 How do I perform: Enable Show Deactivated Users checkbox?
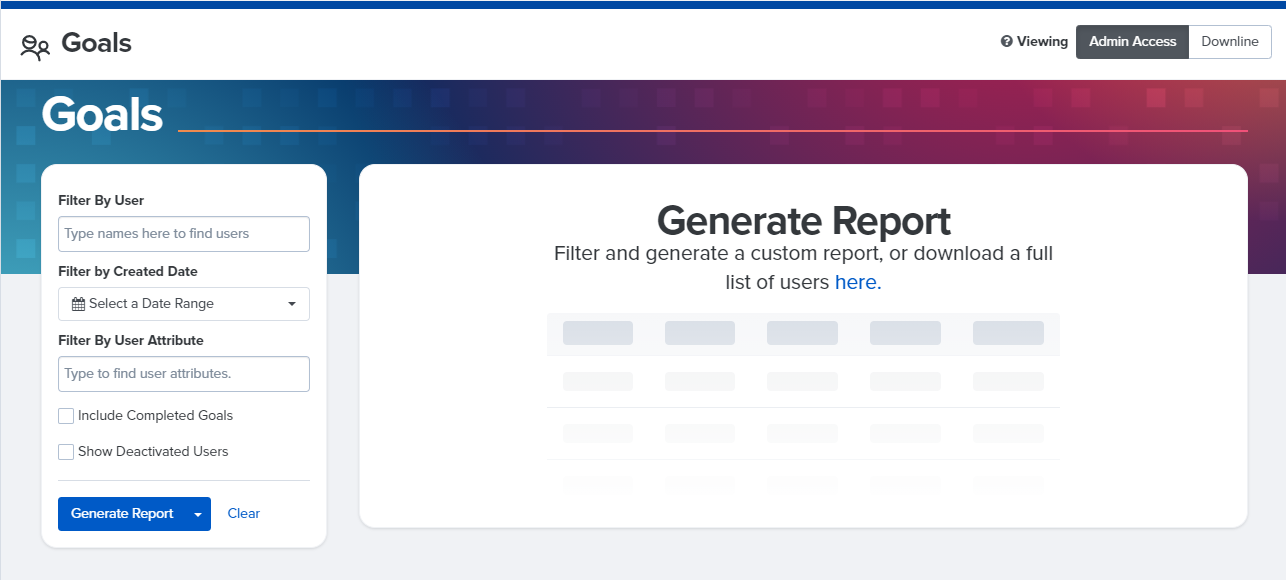coord(66,452)
